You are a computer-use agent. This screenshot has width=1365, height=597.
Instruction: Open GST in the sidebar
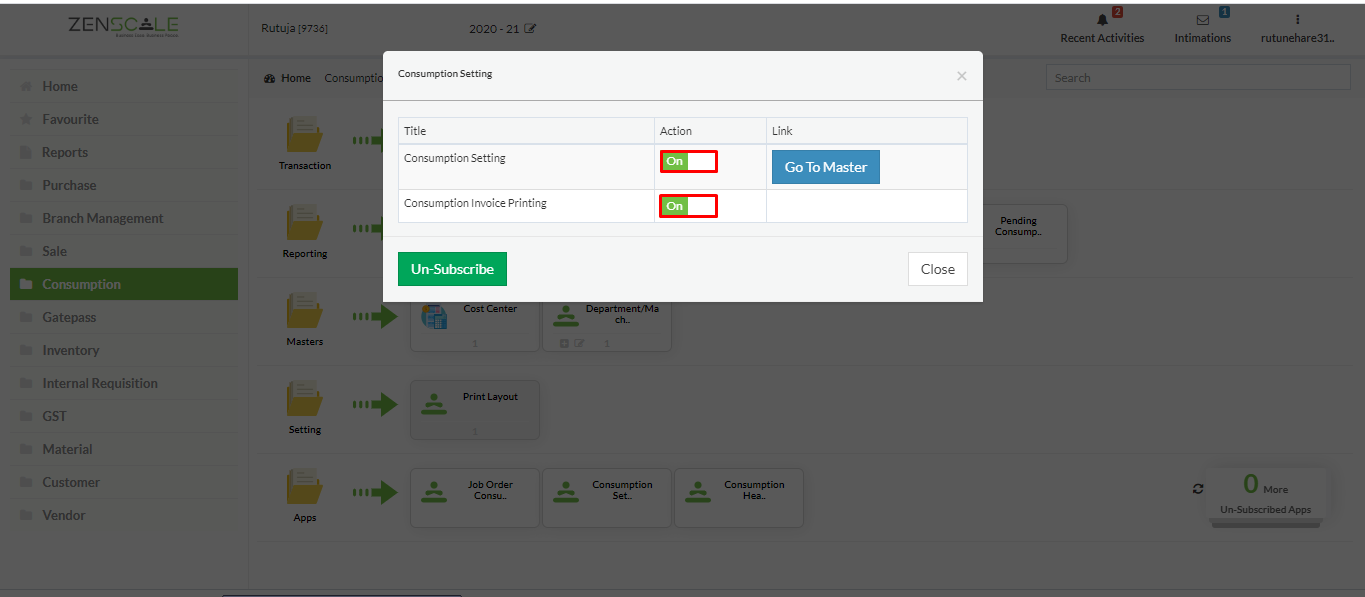[x=124, y=416]
